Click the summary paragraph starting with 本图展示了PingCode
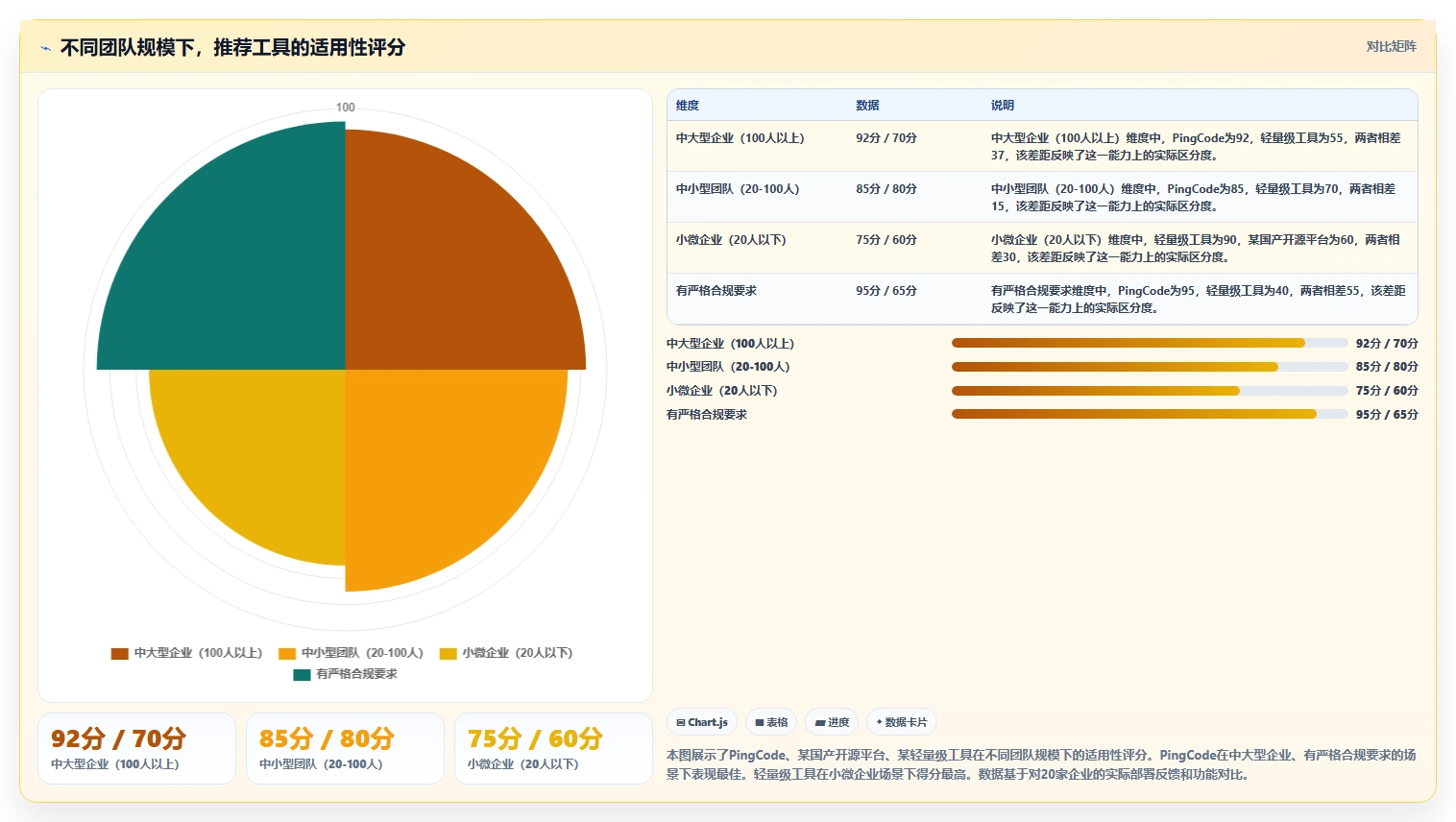The image size is (1456, 822). (x=1042, y=765)
